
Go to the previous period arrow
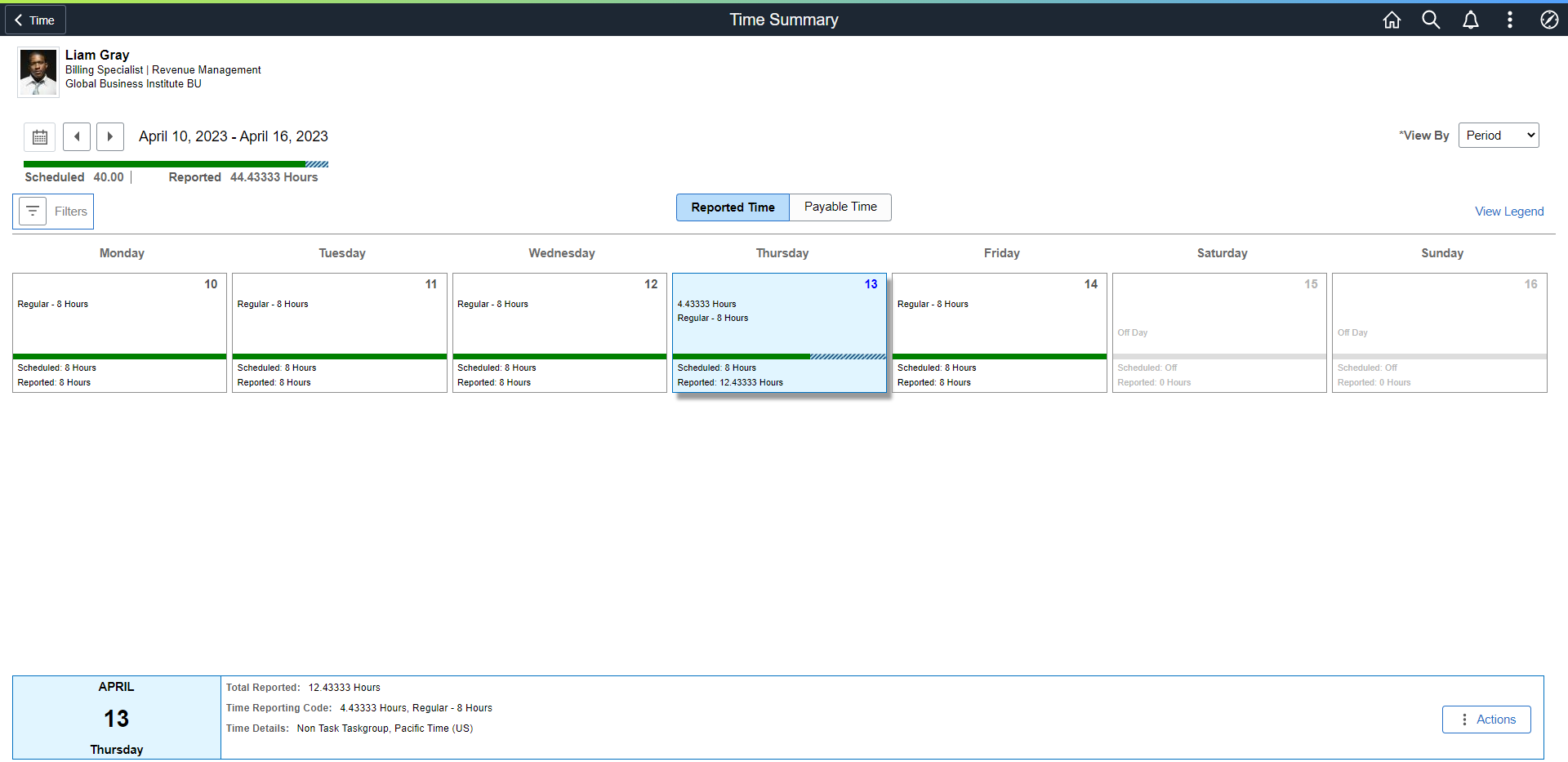click(x=77, y=136)
